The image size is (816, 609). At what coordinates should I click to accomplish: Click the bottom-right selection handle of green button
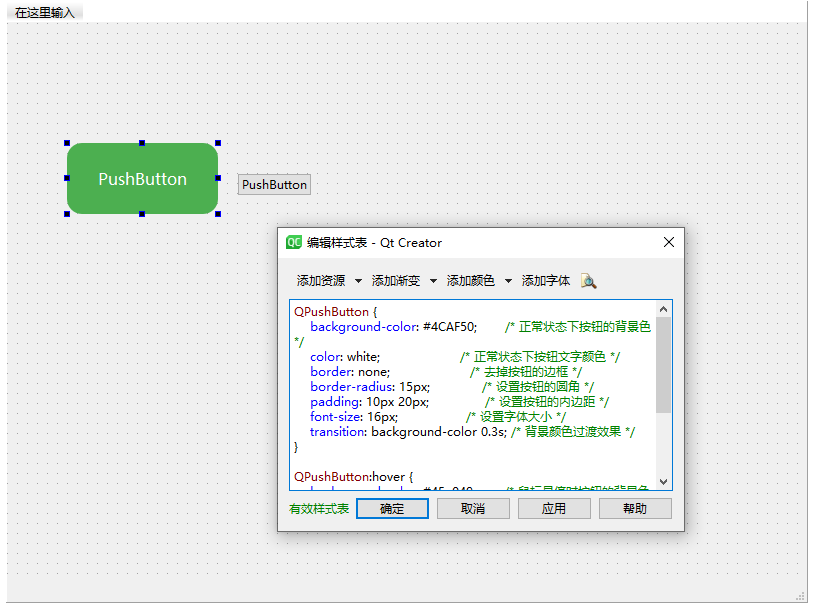[218, 214]
